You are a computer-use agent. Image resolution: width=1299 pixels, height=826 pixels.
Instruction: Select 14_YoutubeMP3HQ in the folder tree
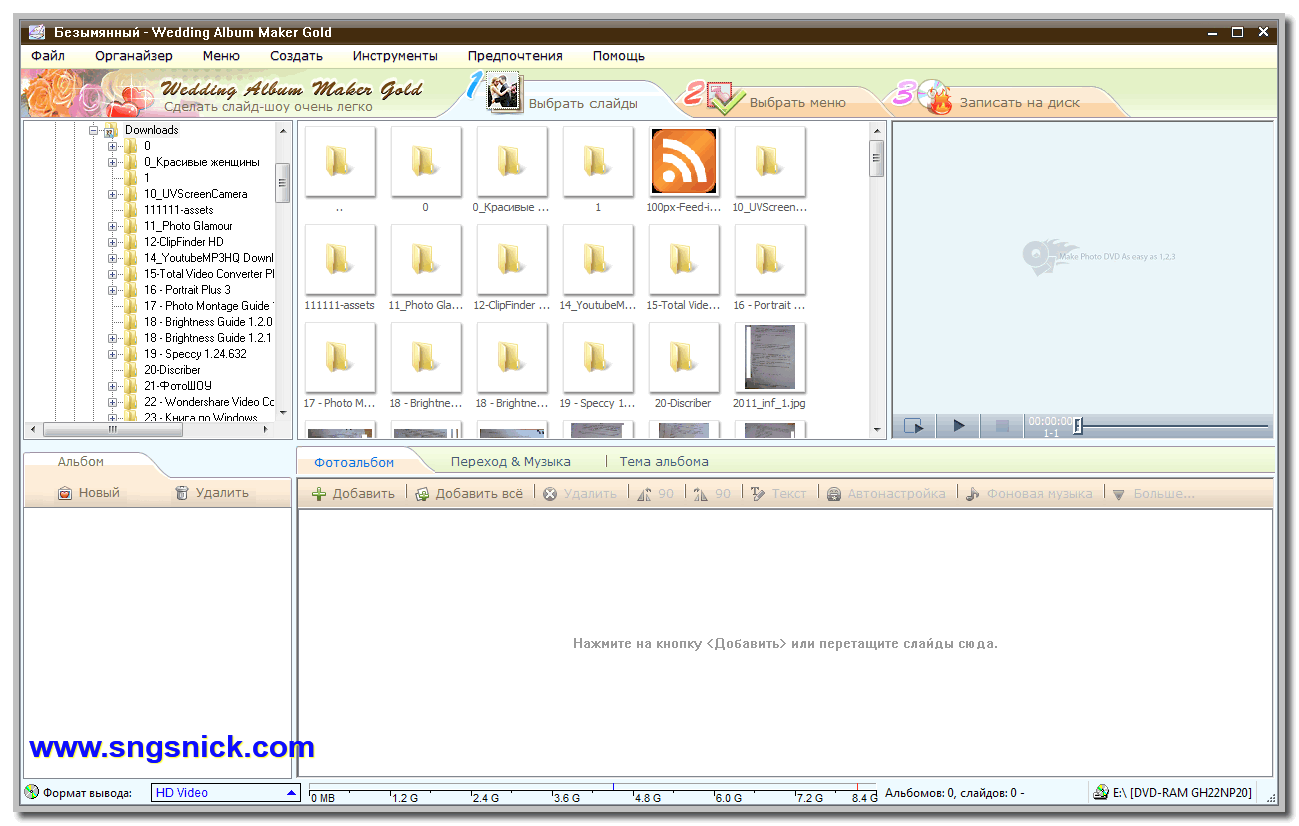(x=208, y=258)
